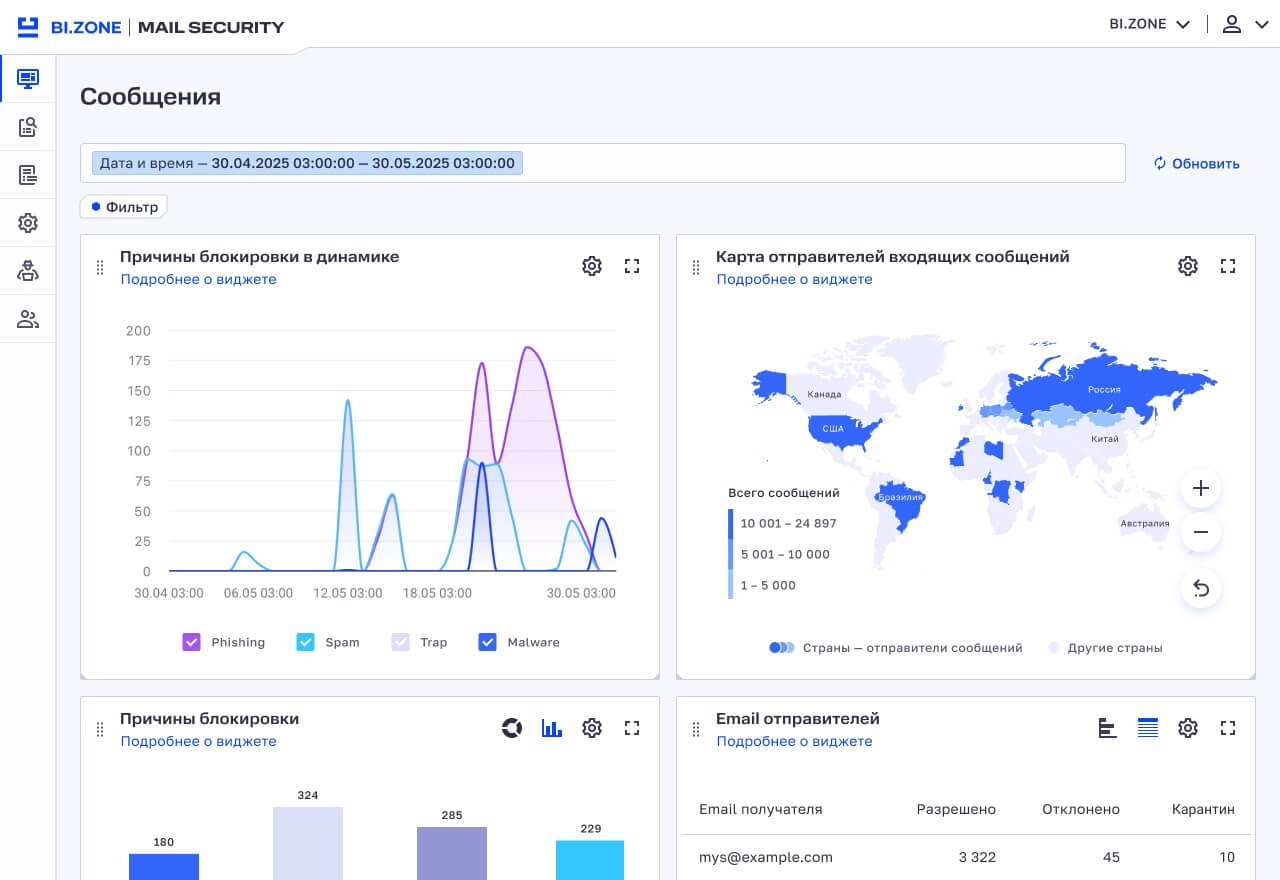The width and height of the screenshot is (1280, 880).
Task: Open the user profile dropdown menu
Action: coord(1245,24)
